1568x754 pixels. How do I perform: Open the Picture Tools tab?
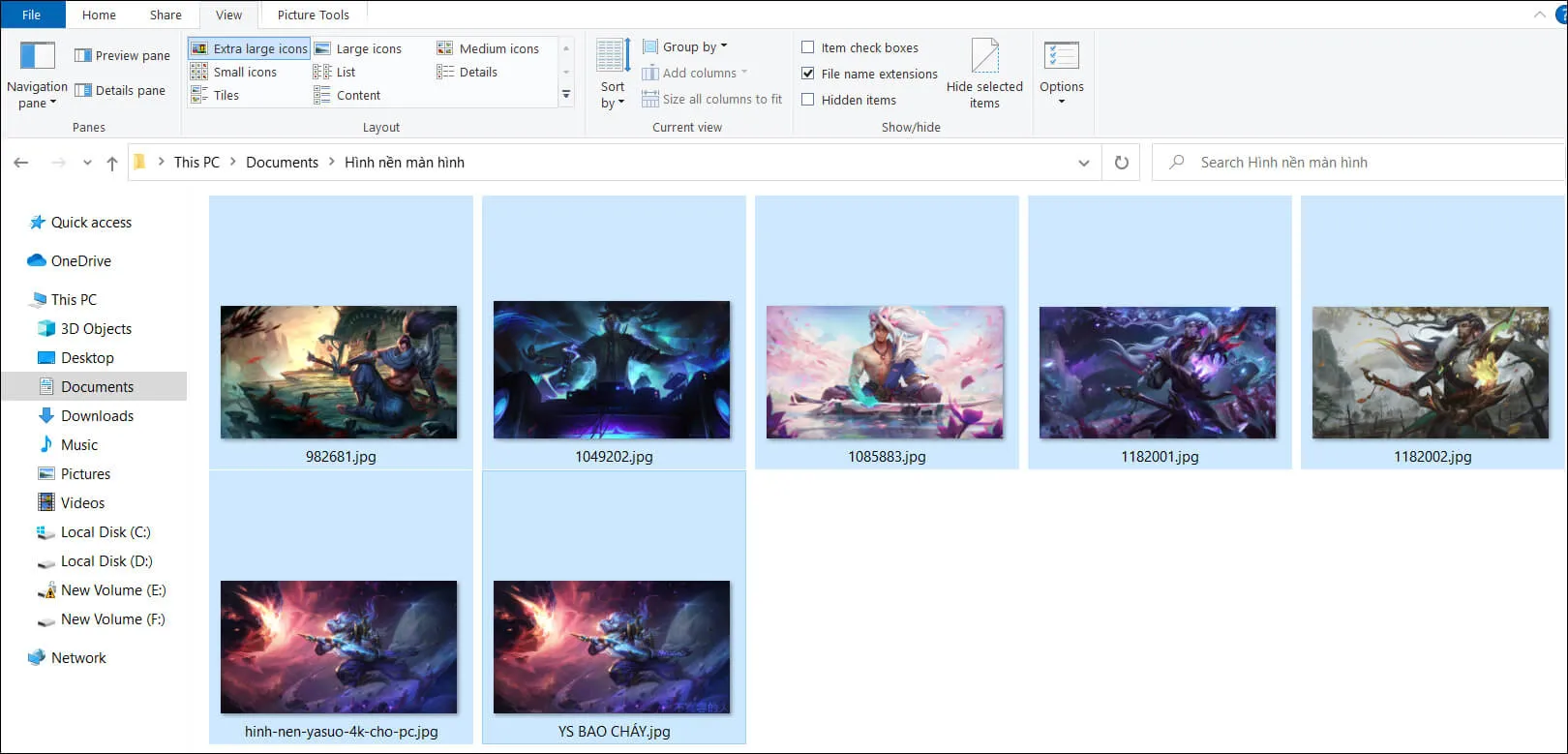313,15
